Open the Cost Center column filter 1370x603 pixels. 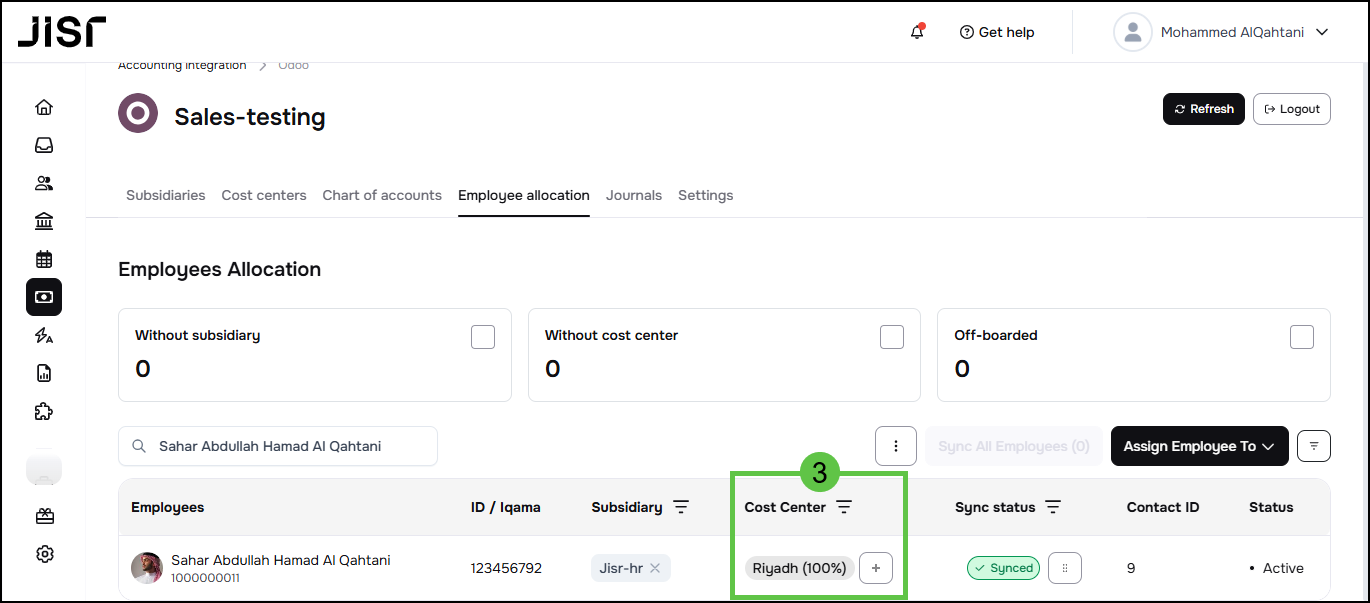[844, 507]
